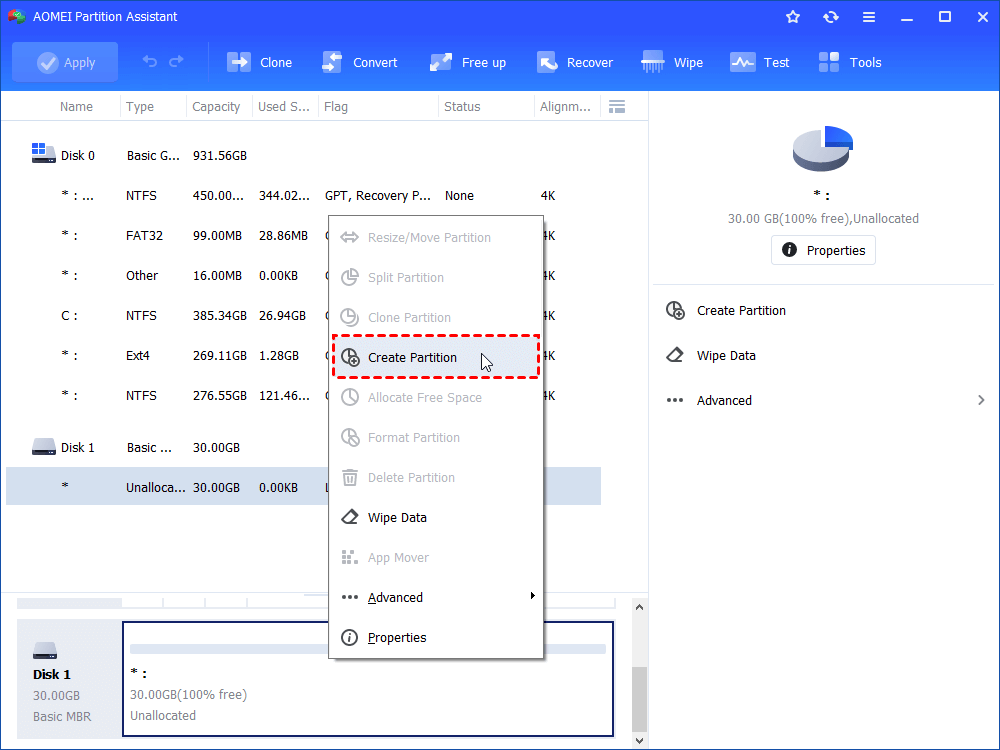Image resolution: width=1000 pixels, height=750 pixels.
Task: Open the Tools menu in toolbar
Action: tap(850, 62)
